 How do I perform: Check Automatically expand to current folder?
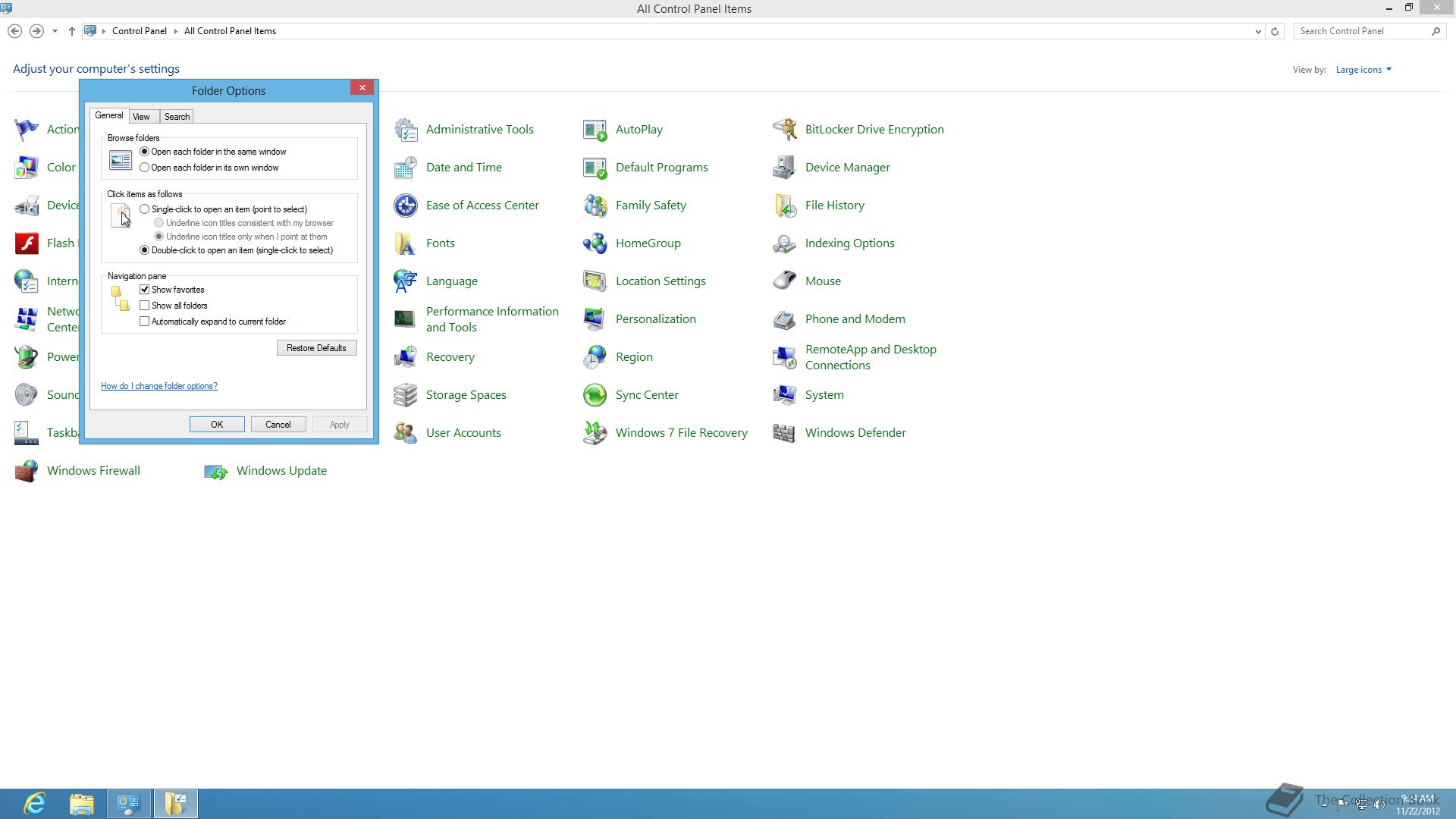(x=145, y=322)
